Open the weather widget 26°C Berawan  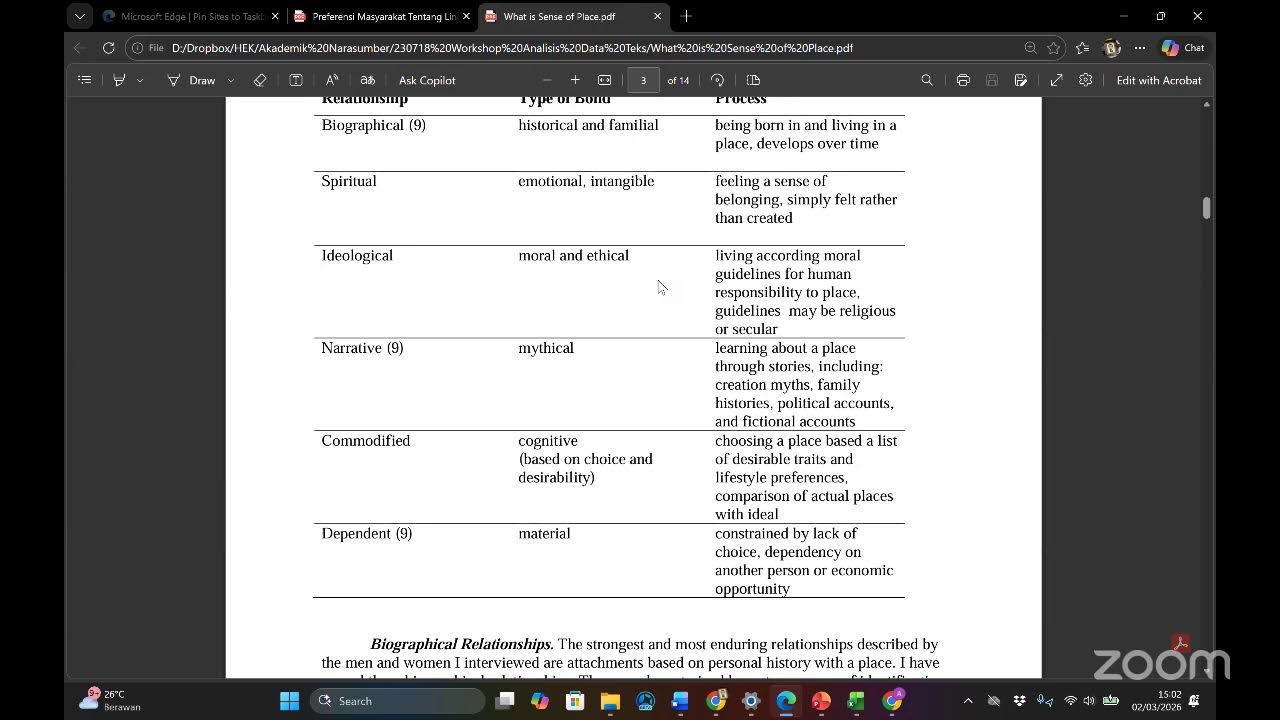coord(112,700)
